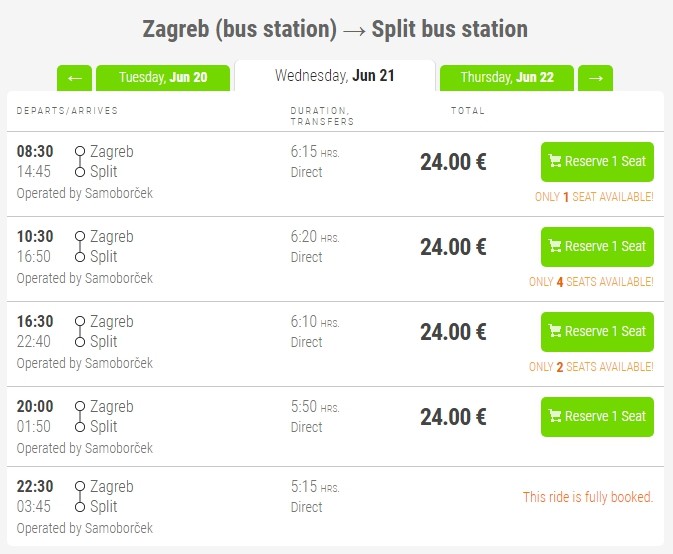Click 'This ride is fully booked' notice
Image resolution: width=673 pixels, height=554 pixels.
click(587, 497)
